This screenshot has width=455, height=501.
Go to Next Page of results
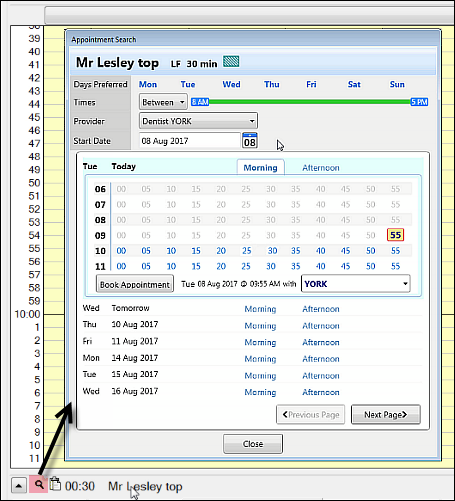(386, 415)
